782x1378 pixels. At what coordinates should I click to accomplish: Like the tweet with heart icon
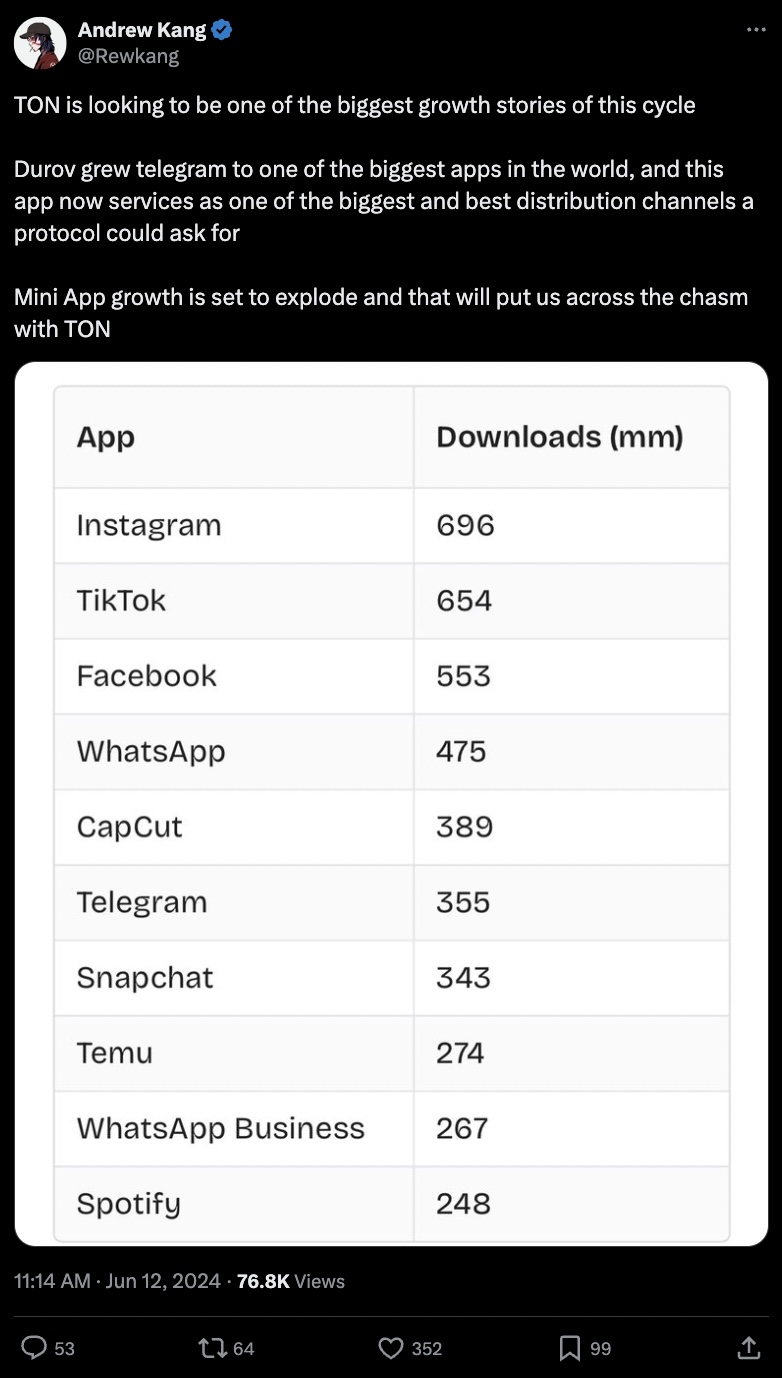pyautogui.click(x=391, y=1348)
